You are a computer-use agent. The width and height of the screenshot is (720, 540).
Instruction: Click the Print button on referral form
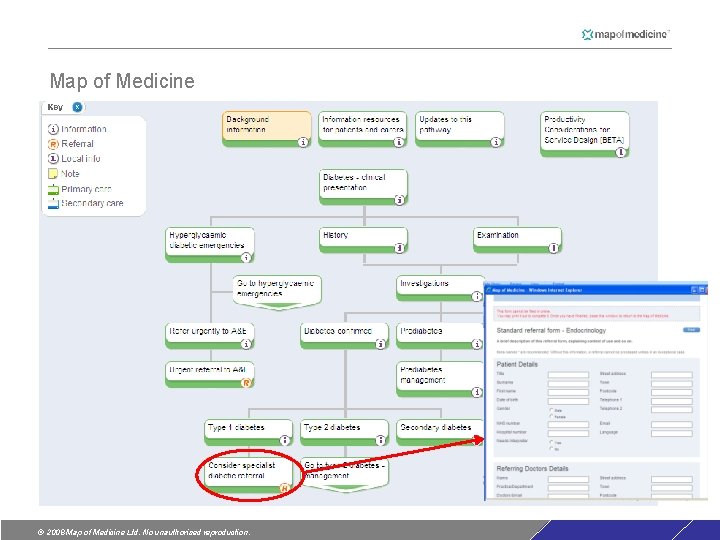(x=691, y=330)
